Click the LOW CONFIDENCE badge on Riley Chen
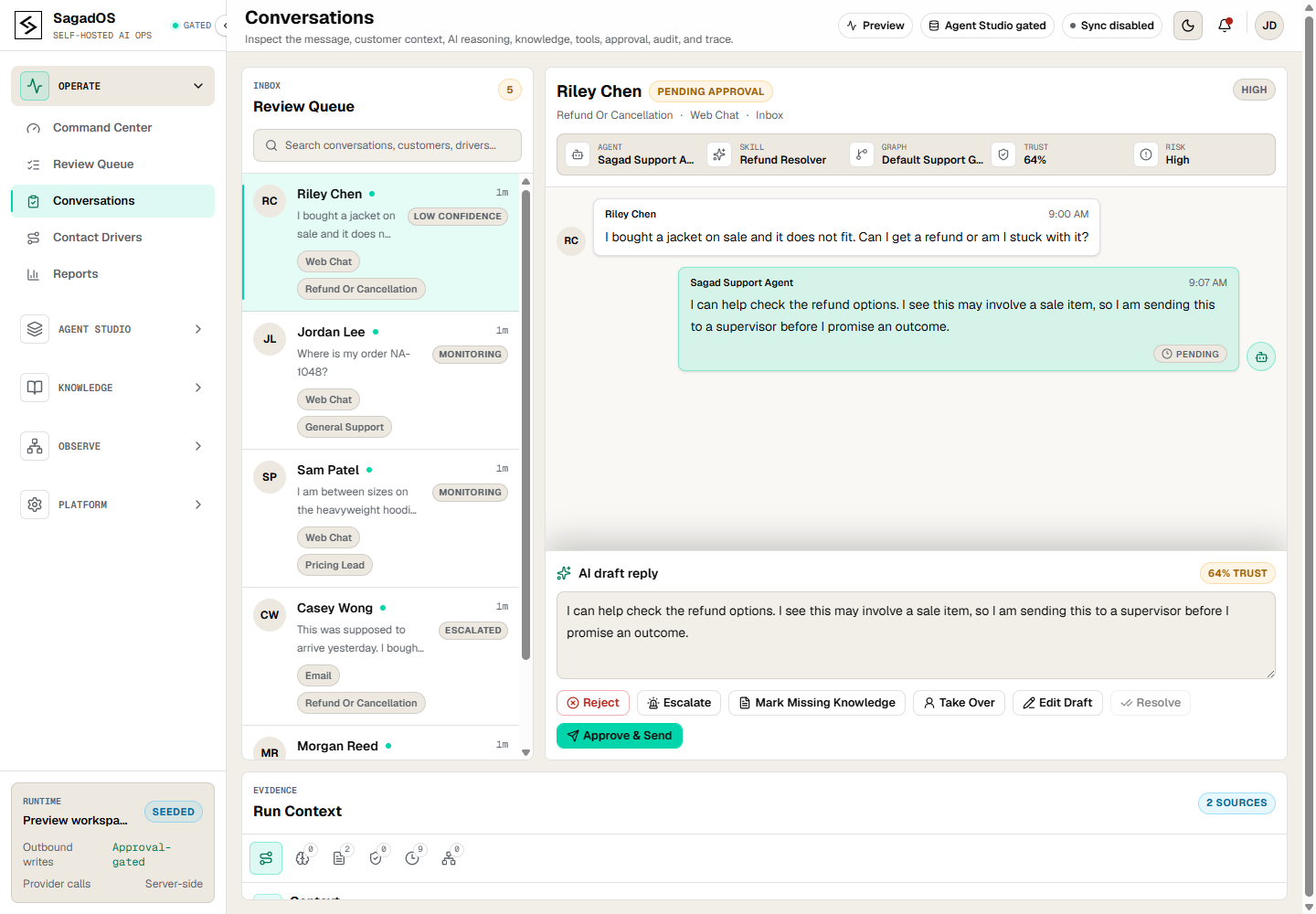The height and width of the screenshot is (914, 1316). tap(457, 217)
